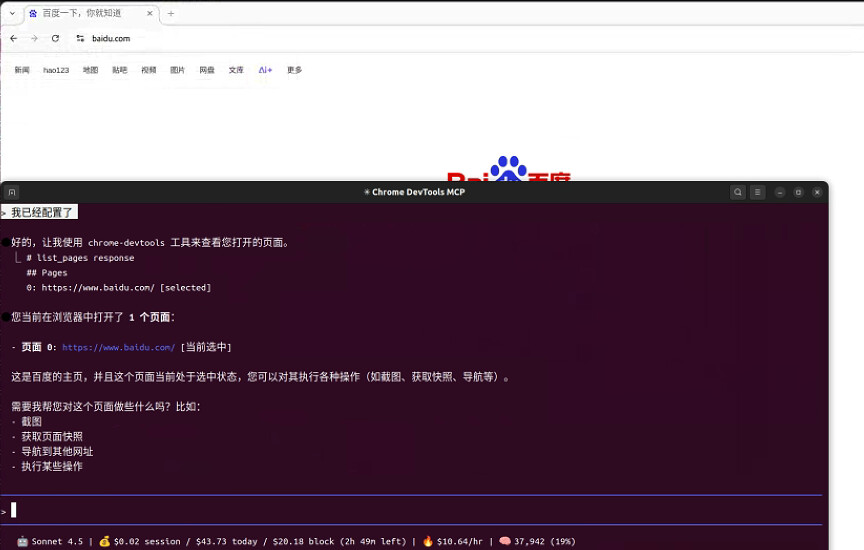This screenshot has width=864, height=550.
Task: Click the Chrome DevTools MCP title text
Action: click(x=418, y=192)
